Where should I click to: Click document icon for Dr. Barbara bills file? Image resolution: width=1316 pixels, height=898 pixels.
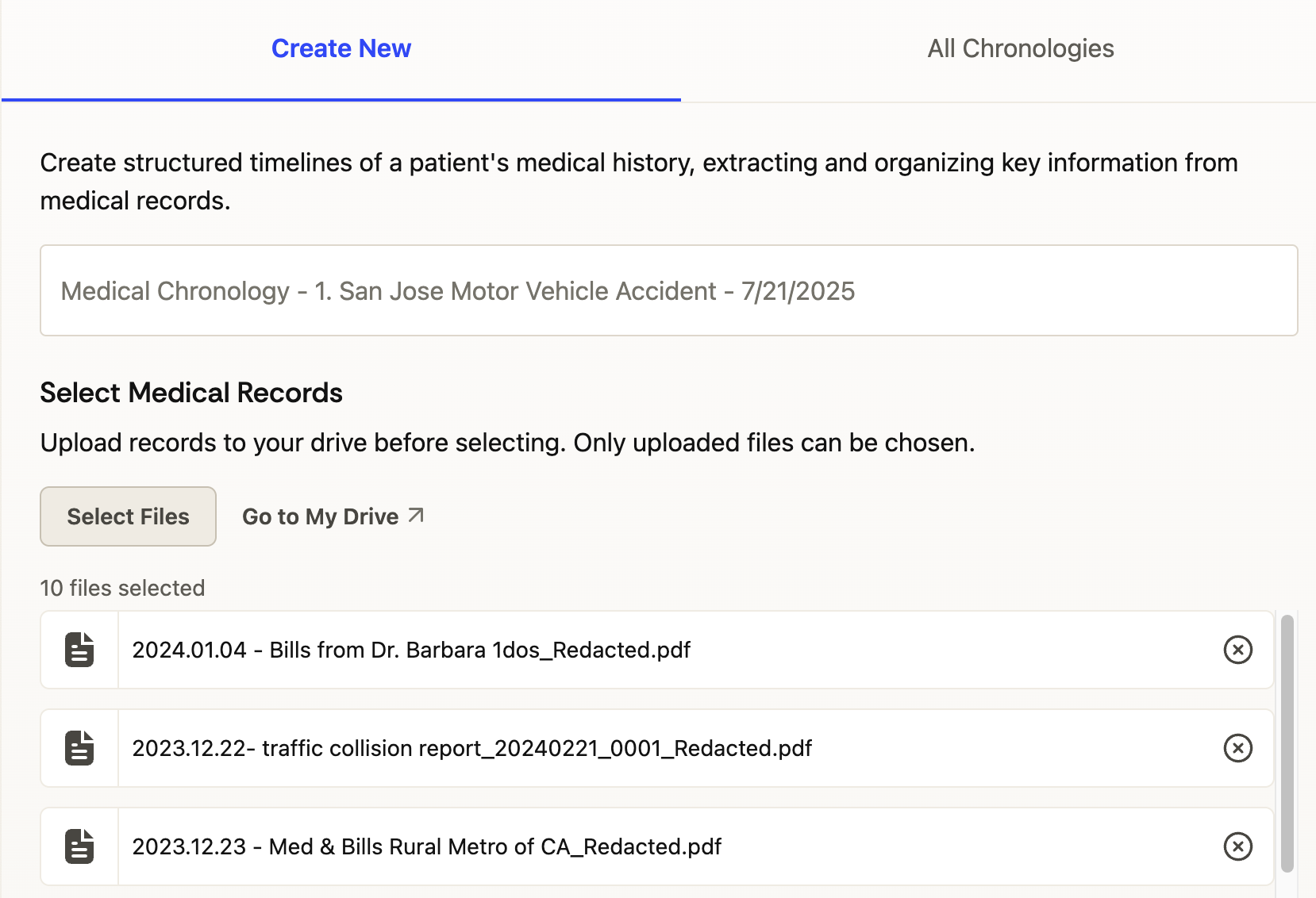pos(79,650)
